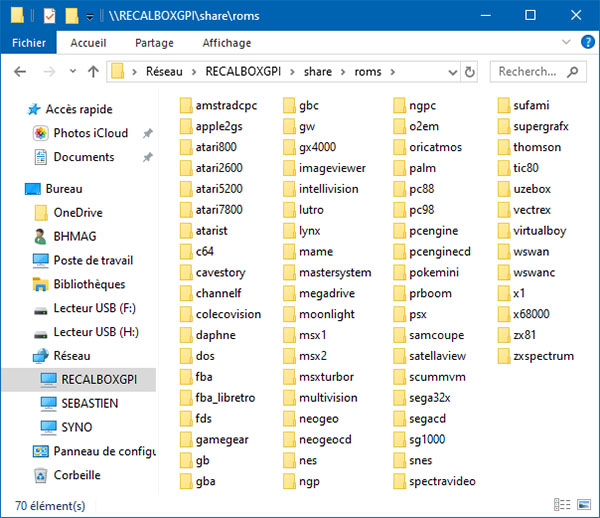Image resolution: width=600 pixels, height=518 pixels.
Task: Select the c64 folder icon
Action: click(x=186, y=251)
